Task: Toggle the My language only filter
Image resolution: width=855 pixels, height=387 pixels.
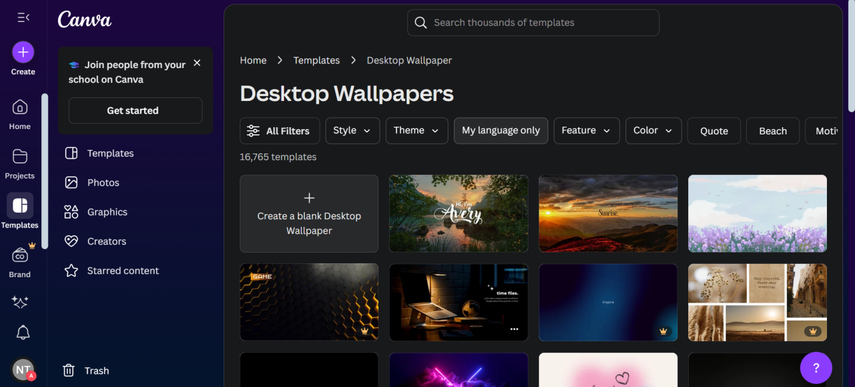Action: pos(501,131)
